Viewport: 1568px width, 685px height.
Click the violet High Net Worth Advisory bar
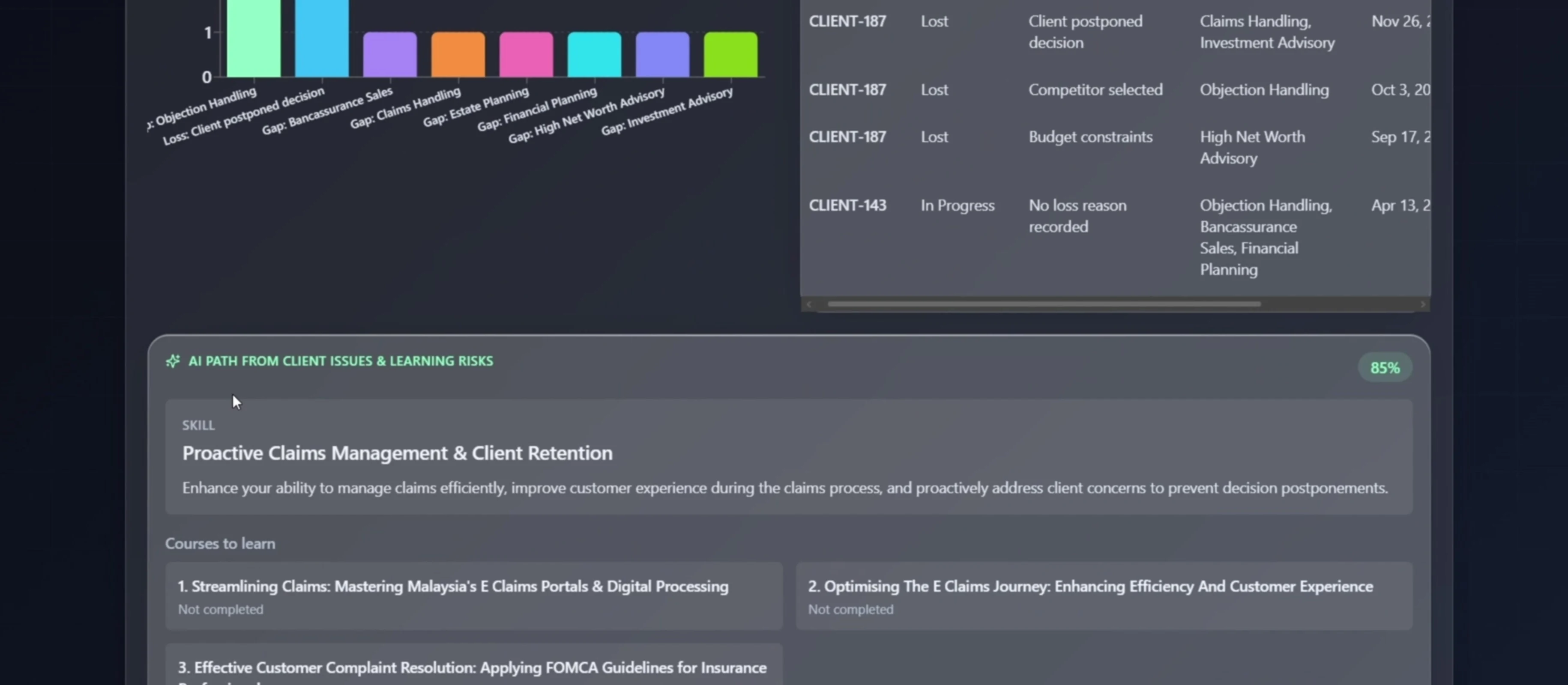pos(663,55)
